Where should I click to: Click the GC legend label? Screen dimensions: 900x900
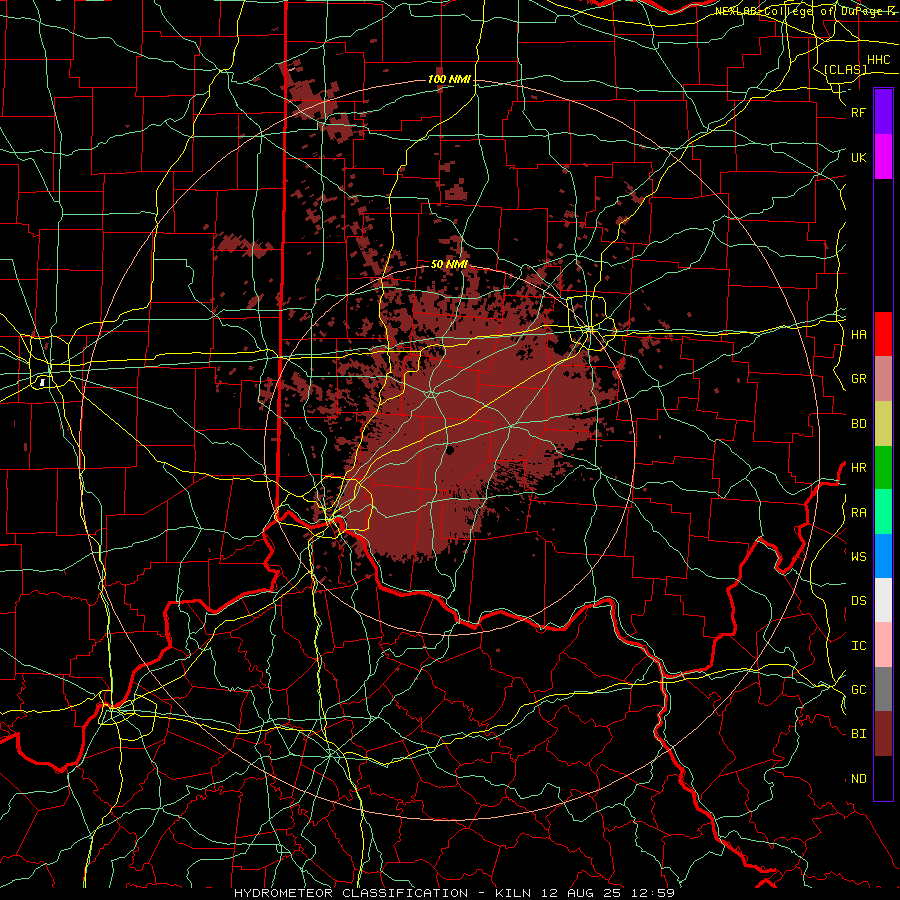(x=858, y=689)
